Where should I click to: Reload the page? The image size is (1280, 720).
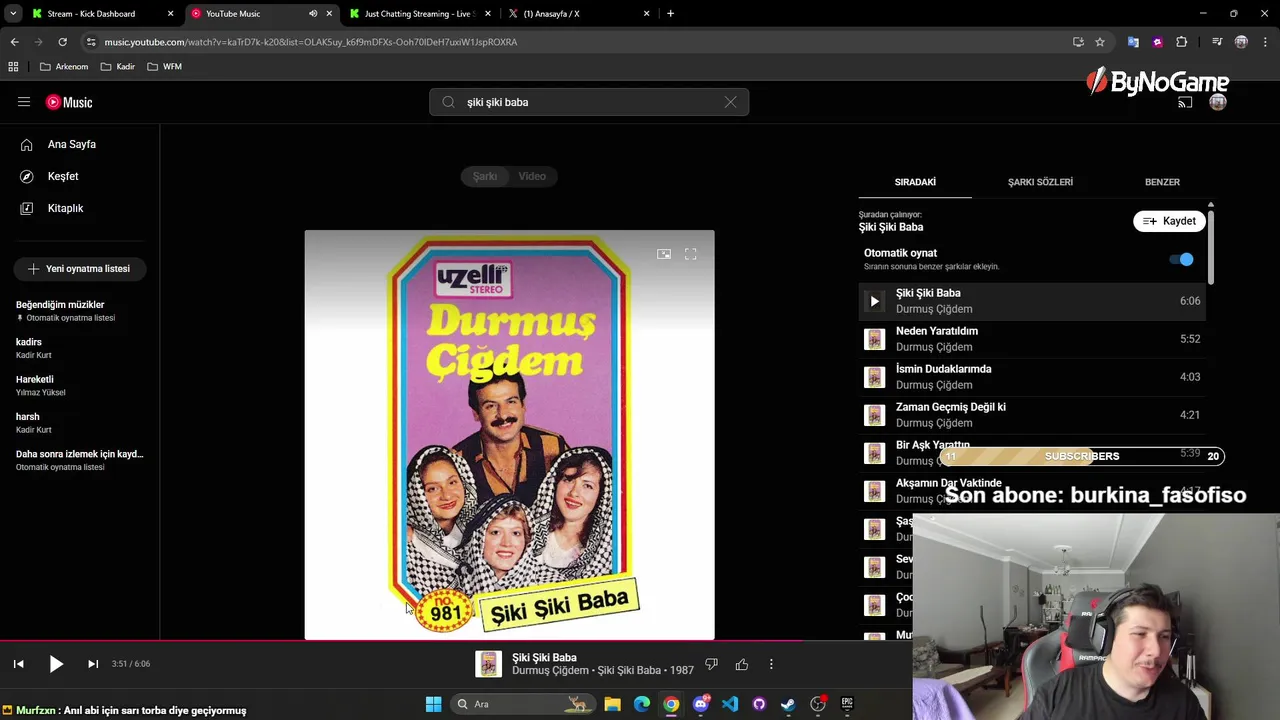[62, 42]
